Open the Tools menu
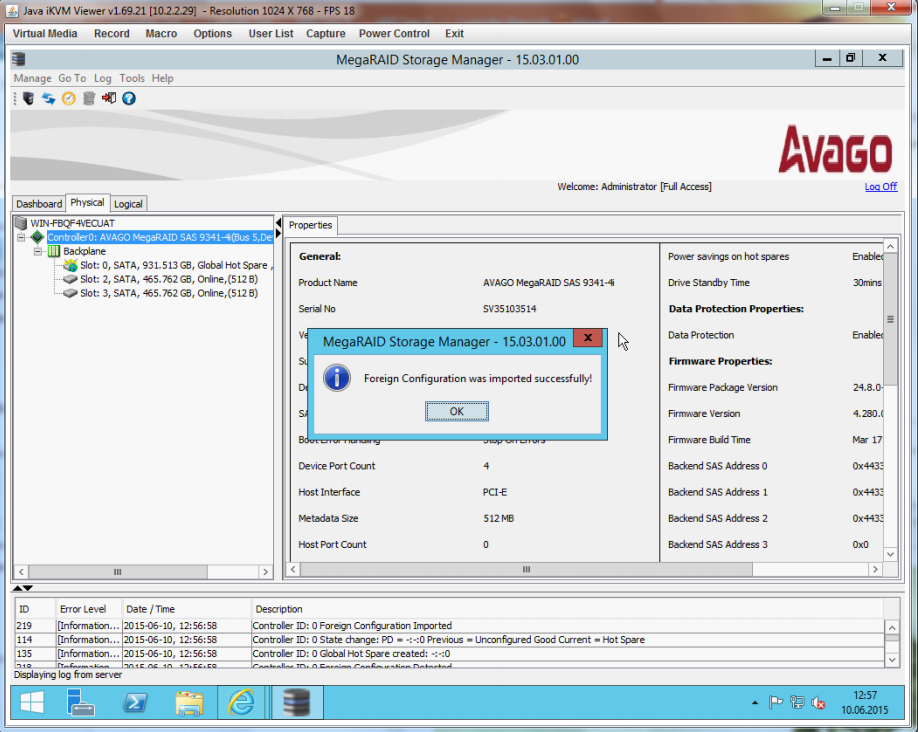The width and height of the screenshot is (918, 732). pos(132,78)
